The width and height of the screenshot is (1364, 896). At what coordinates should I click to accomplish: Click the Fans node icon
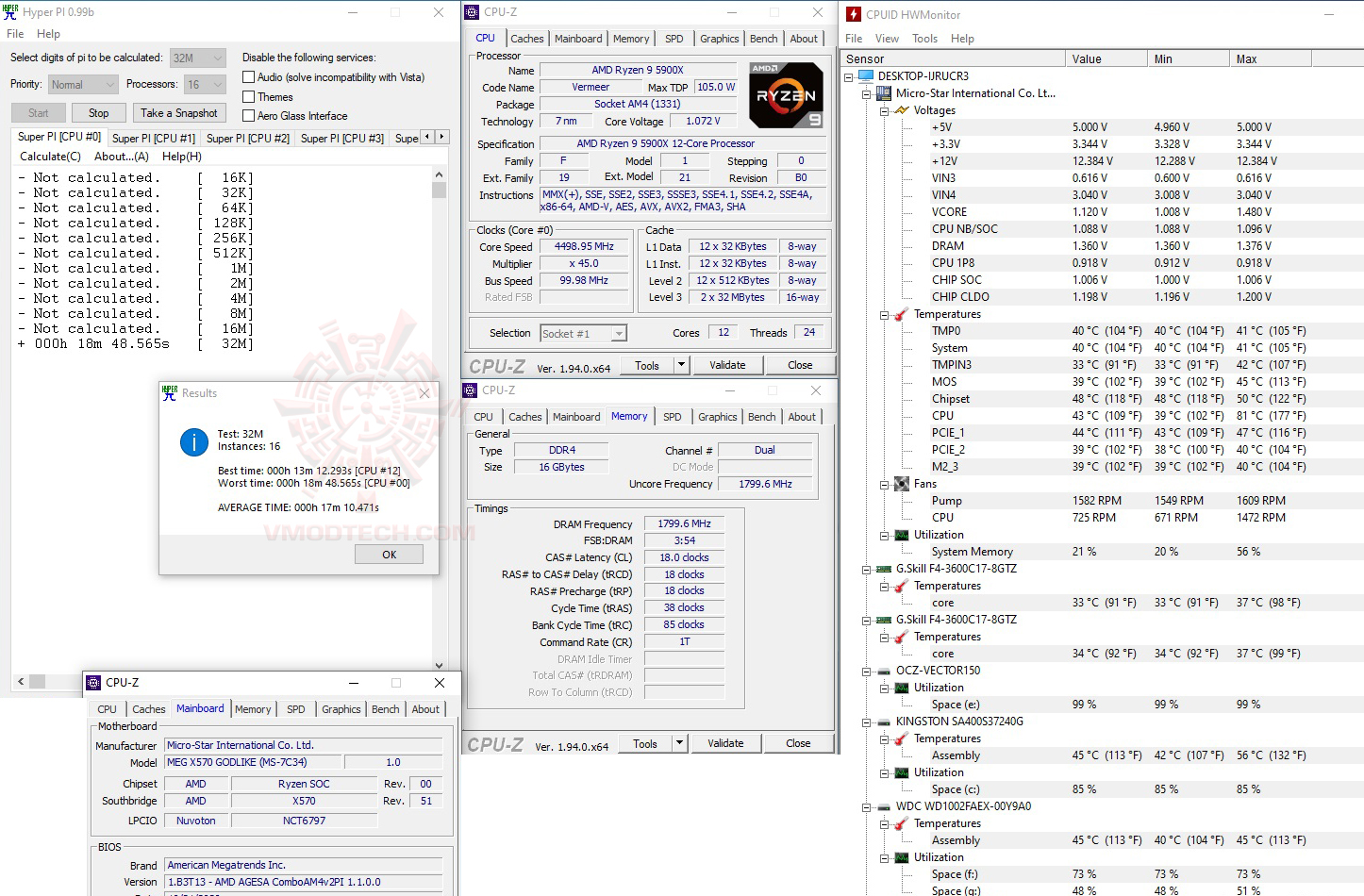pyautogui.click(x=902, y=484)
